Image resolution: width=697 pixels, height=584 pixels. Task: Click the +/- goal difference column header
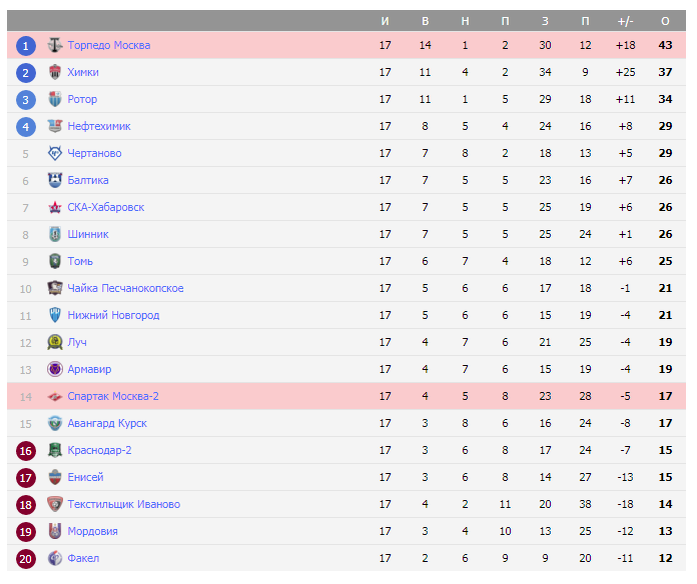click(626, 21)
